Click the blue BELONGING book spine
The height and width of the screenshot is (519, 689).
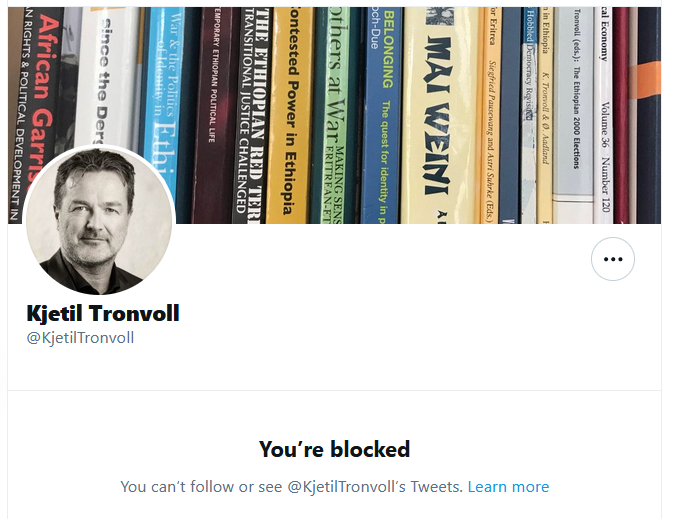pyautogui.click(x=382, y=115)
